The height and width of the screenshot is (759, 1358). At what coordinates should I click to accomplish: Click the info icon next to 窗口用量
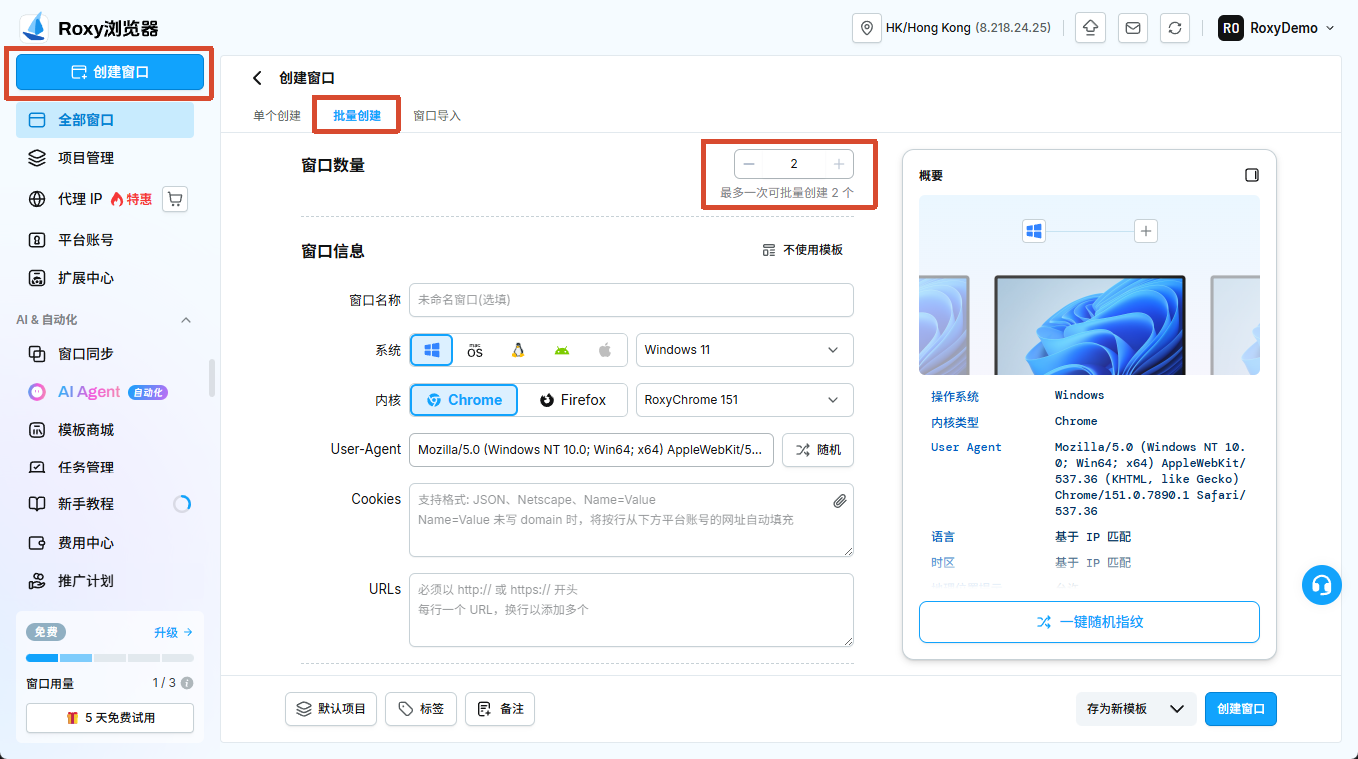(x=187, y=683)
